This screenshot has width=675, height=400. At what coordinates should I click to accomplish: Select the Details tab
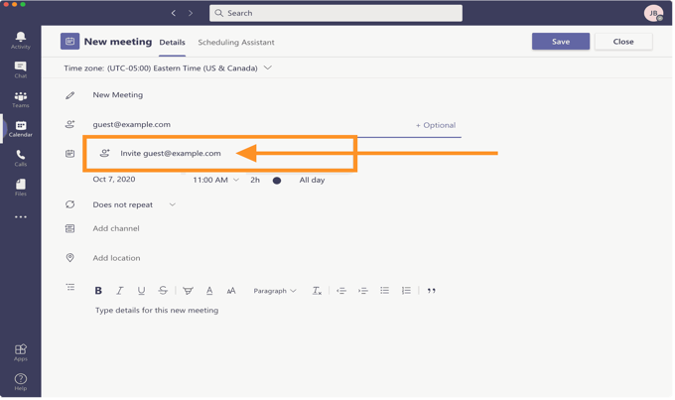pyautogui.click(x=172, y=42)
